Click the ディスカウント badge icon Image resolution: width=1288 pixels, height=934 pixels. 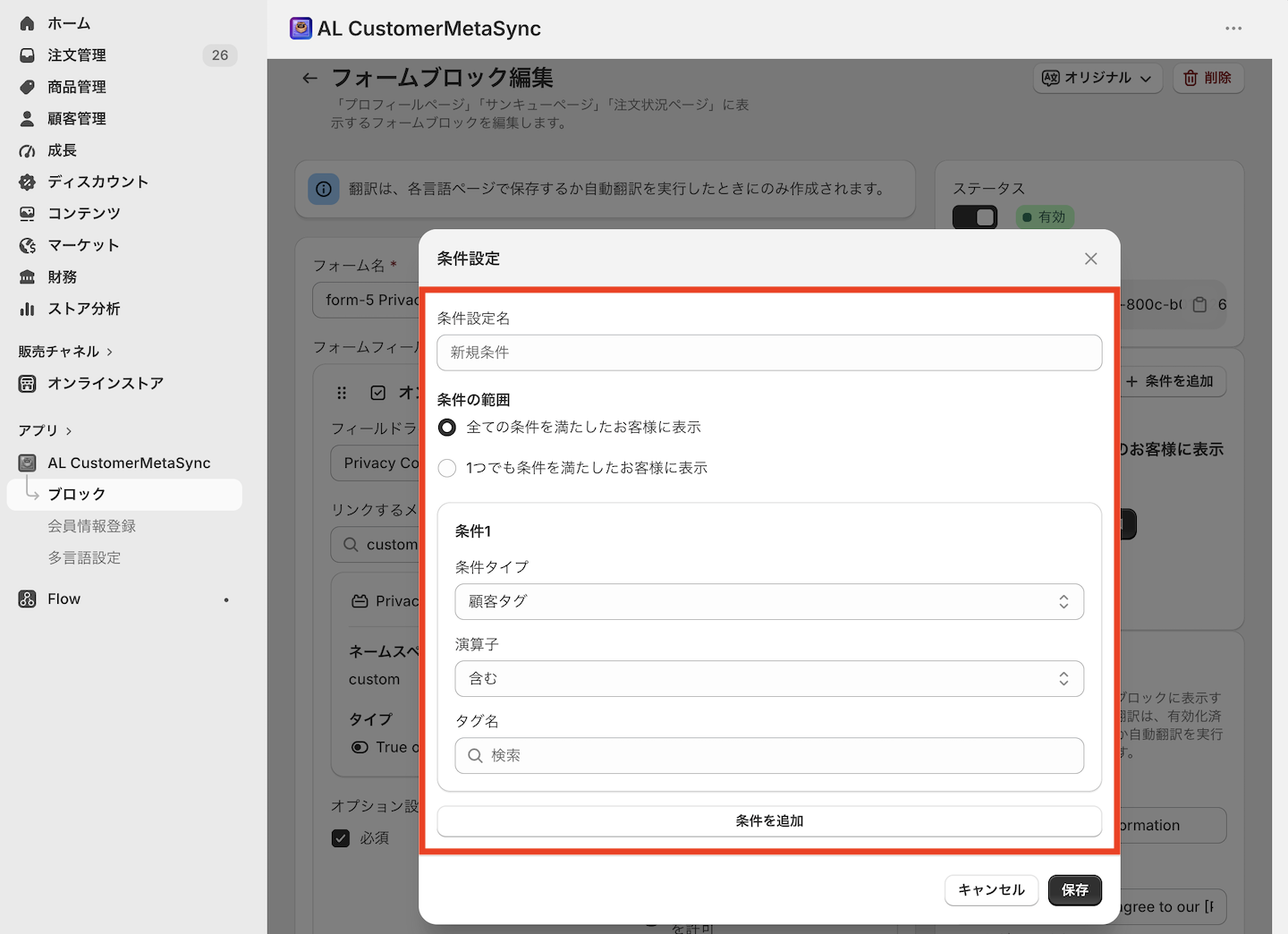[x=28, y=182]
